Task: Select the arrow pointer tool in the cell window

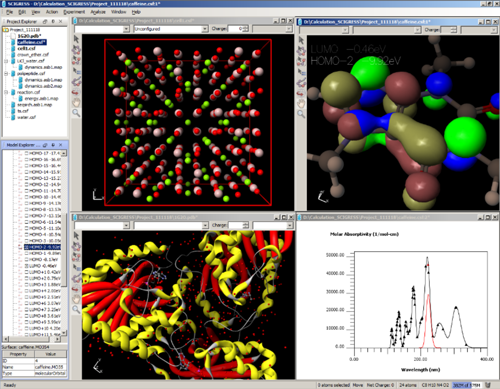Action: pyautogui.click(x=76, y=39)
